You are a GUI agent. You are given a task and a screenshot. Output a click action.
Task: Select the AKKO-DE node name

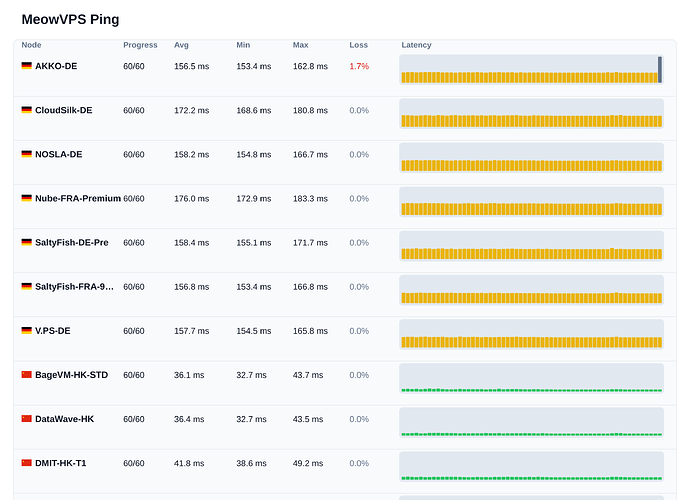click(x=56, y=66)
